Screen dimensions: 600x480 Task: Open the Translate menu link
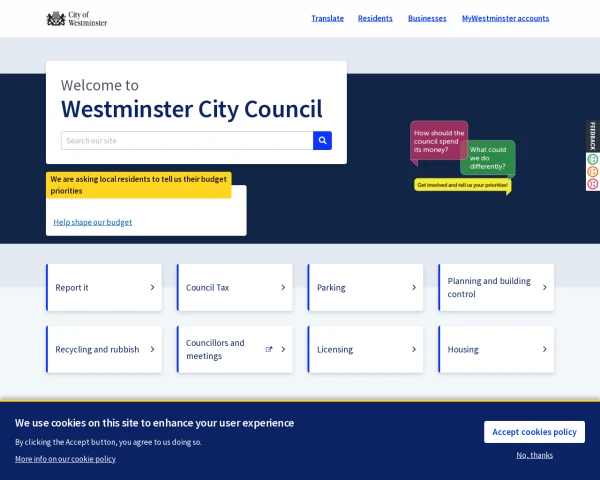[328, 18]
